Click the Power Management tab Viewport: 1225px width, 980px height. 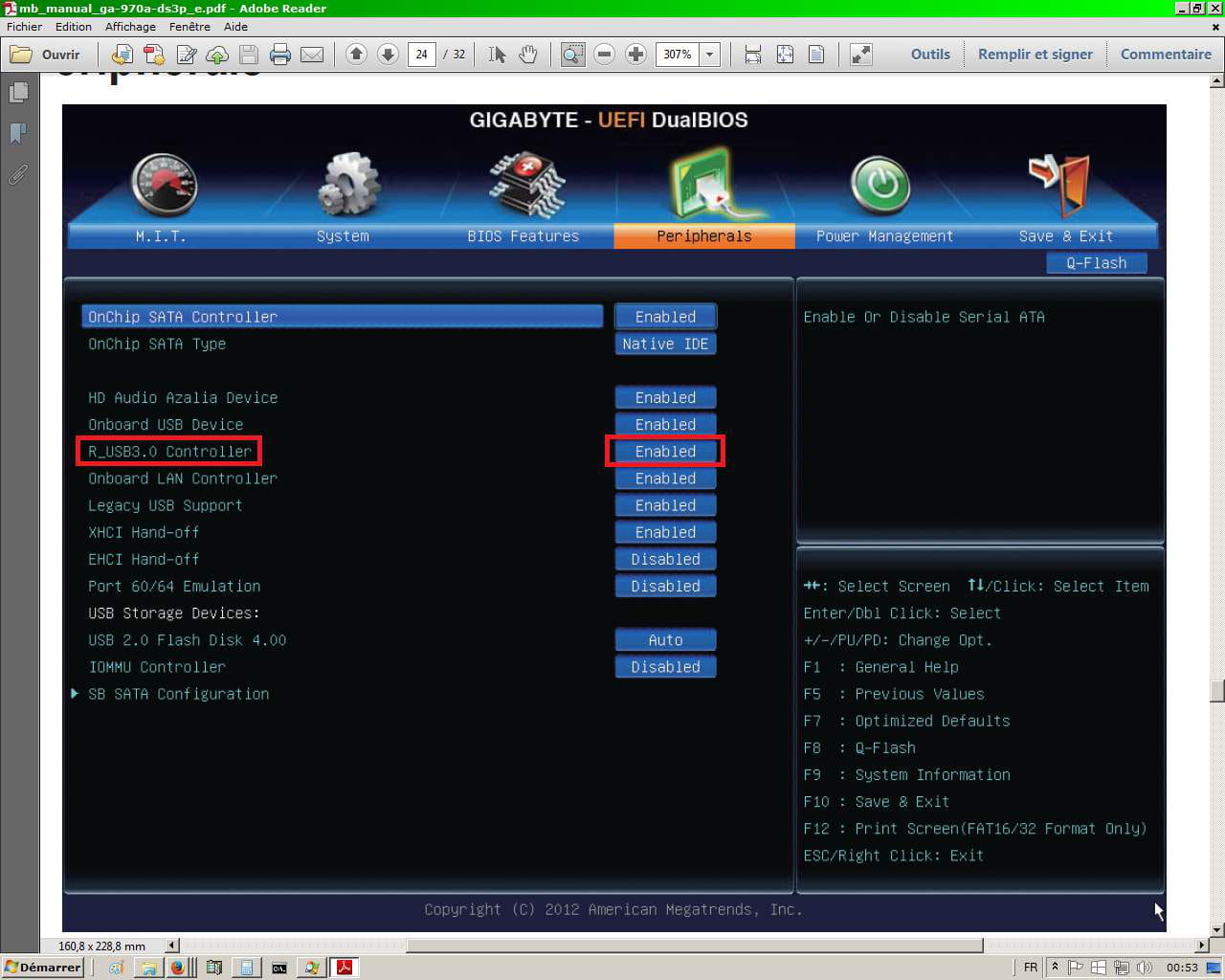tap(884, 236)
